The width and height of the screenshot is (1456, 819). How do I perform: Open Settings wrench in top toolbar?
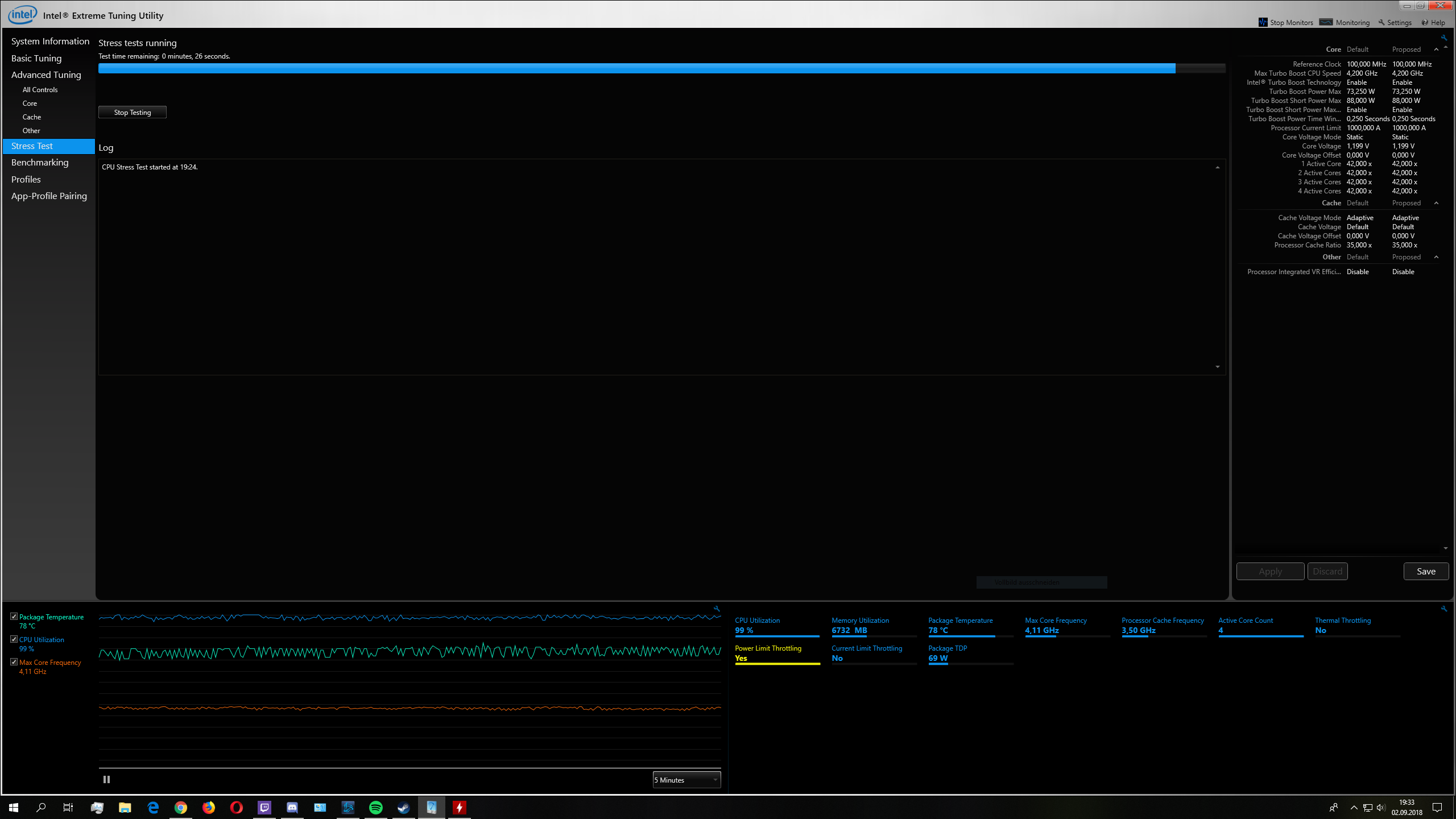1381,23
